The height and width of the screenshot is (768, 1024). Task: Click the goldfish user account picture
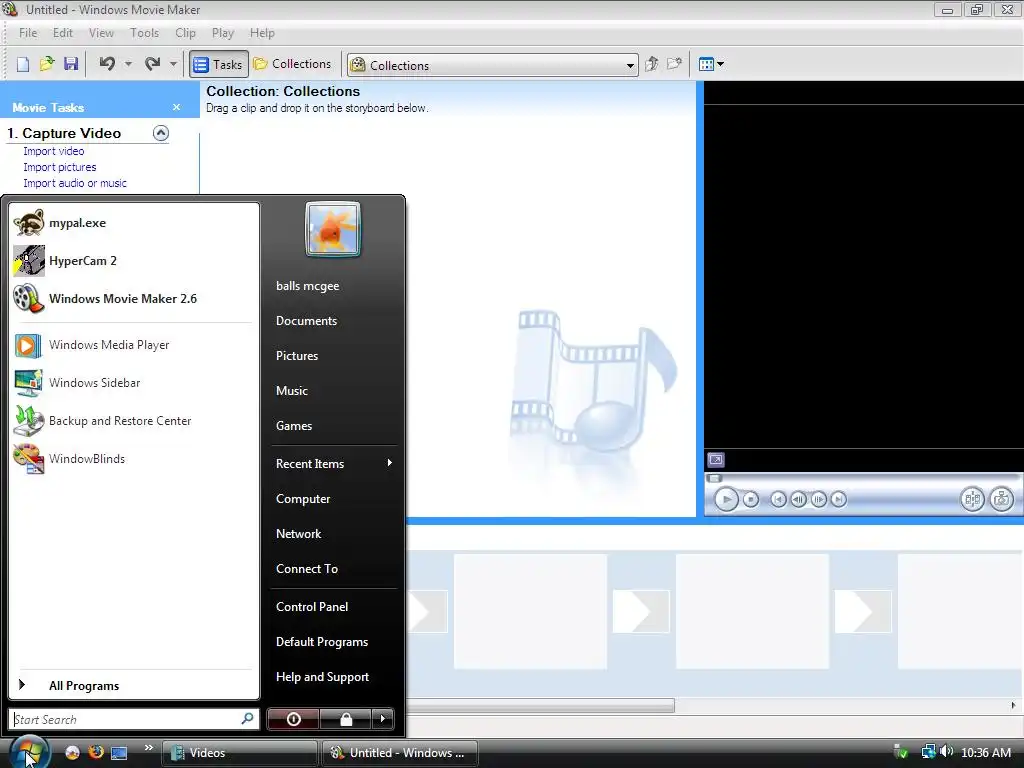point(332,229)
